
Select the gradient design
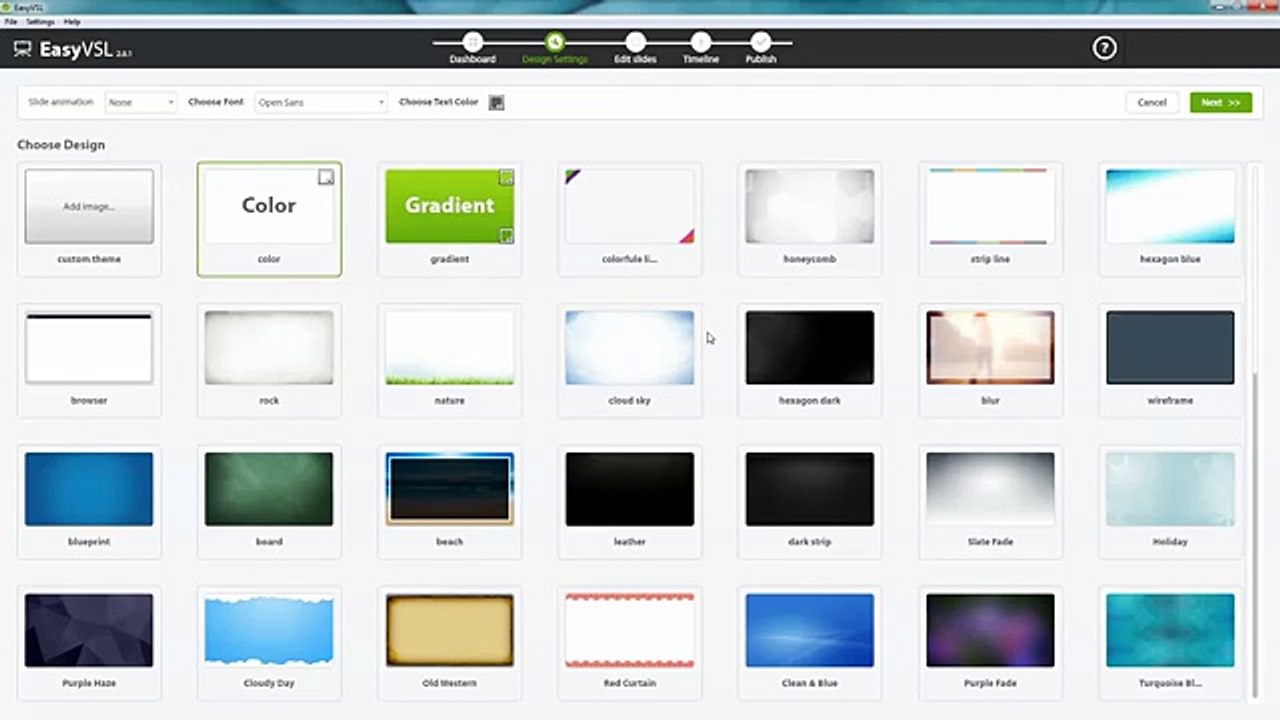click(x=450, y=219)
